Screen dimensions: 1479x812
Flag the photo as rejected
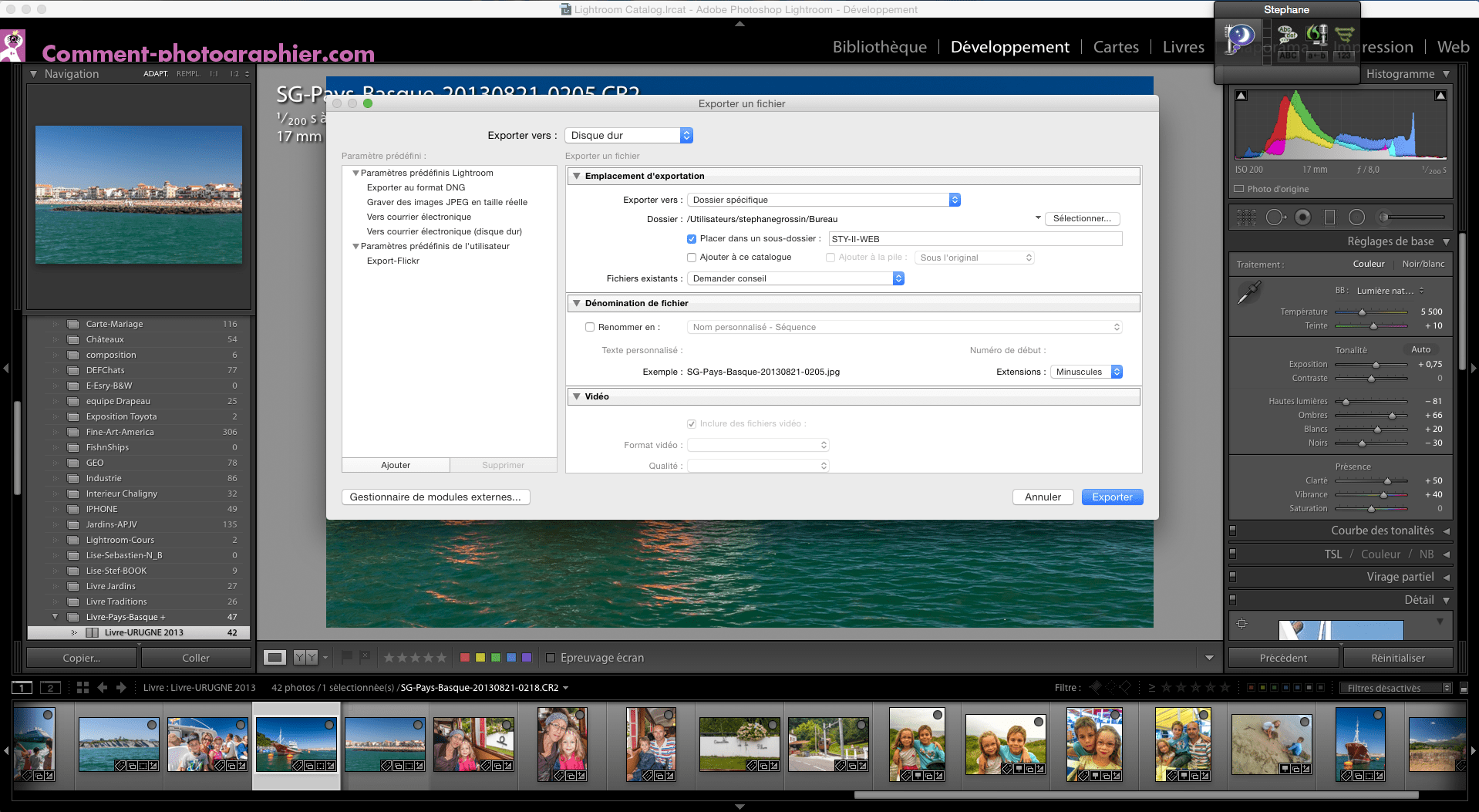click(366, 657)
